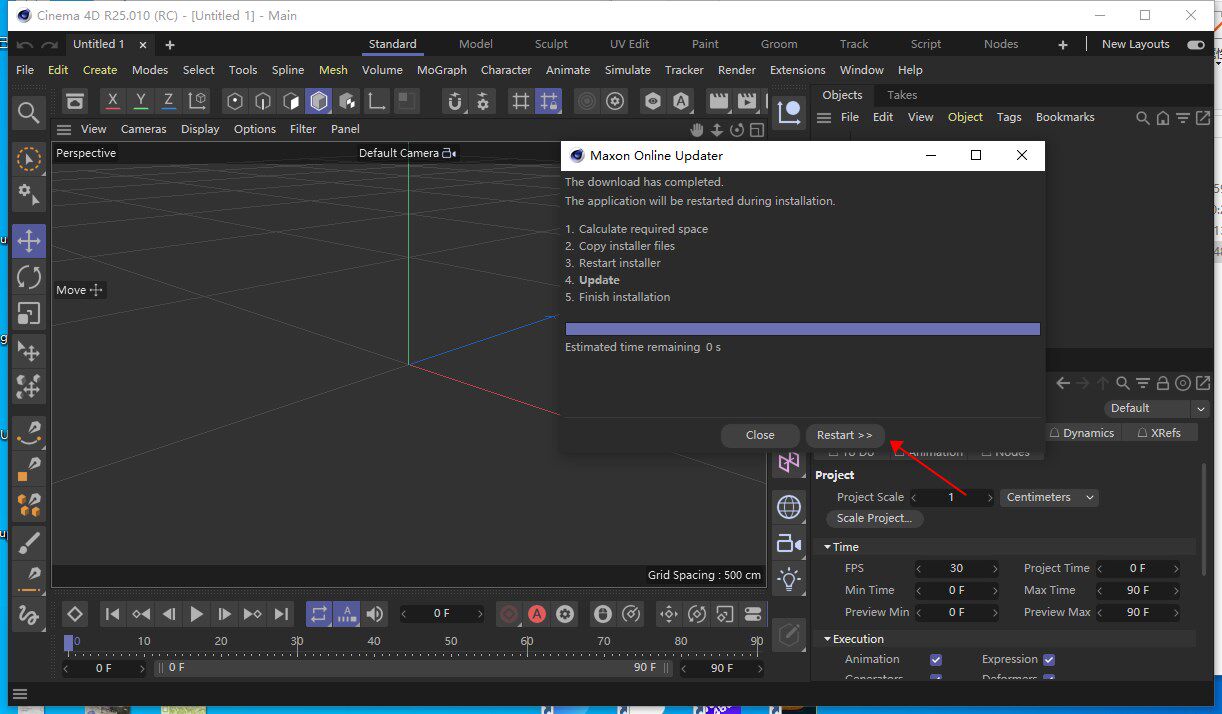Increase Max Time right arrow
The image size is (1222, 714).
pos(1175,590)
